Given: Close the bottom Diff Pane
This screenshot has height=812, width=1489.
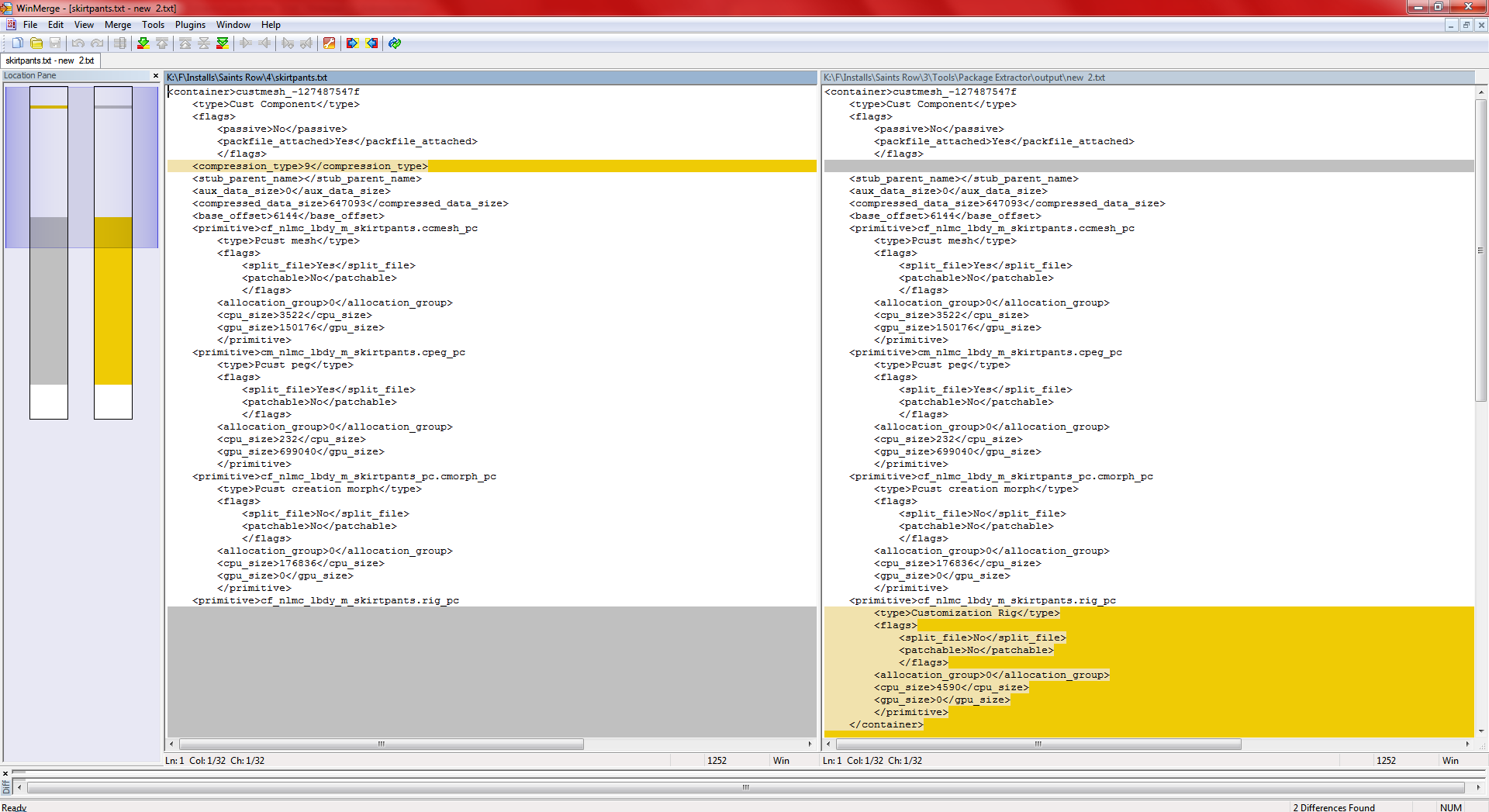Looking at the screenshot, I should point(5,773).
